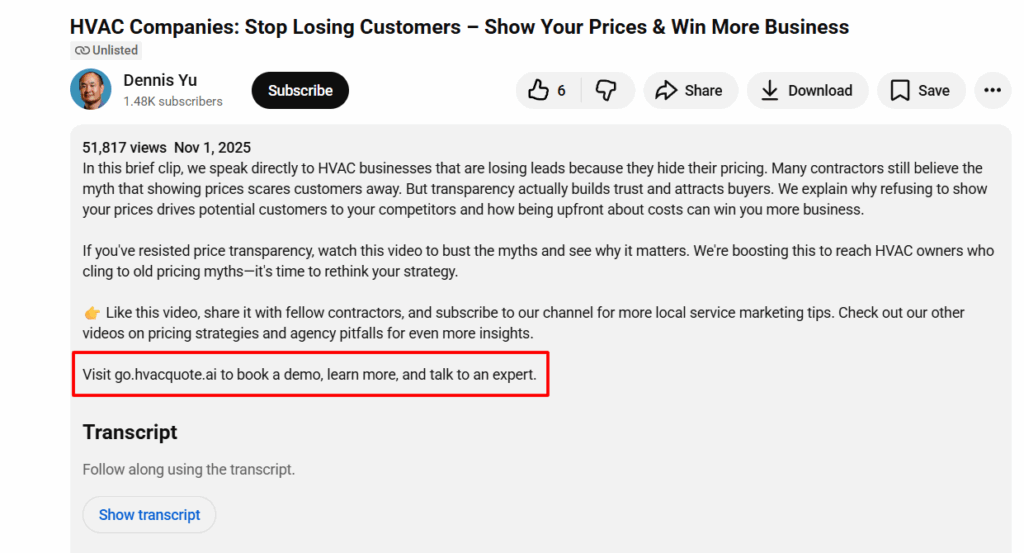Open the Share options
1024x553 pixels.
689,91
